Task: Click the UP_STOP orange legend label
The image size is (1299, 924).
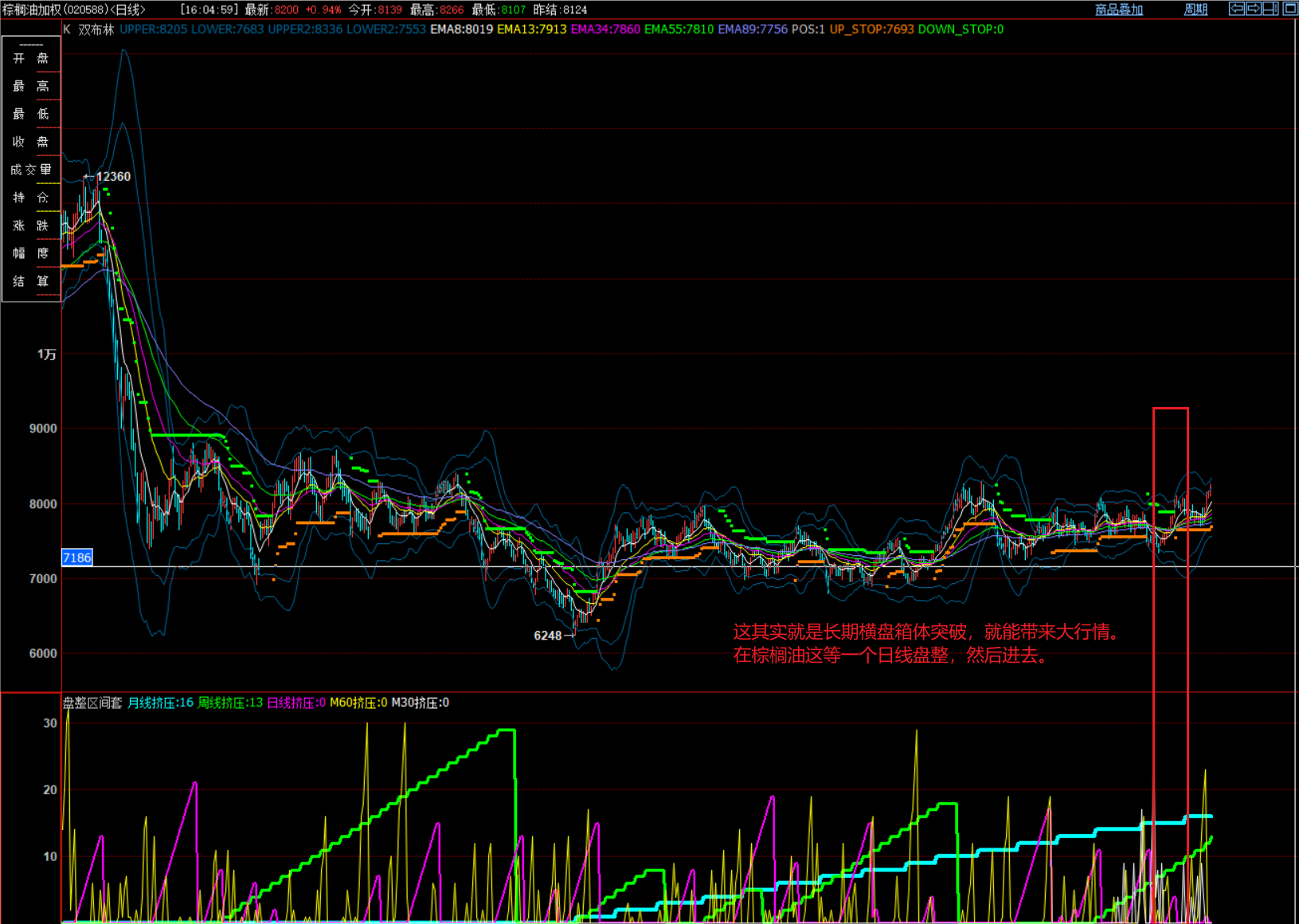Action: [871, 29]
